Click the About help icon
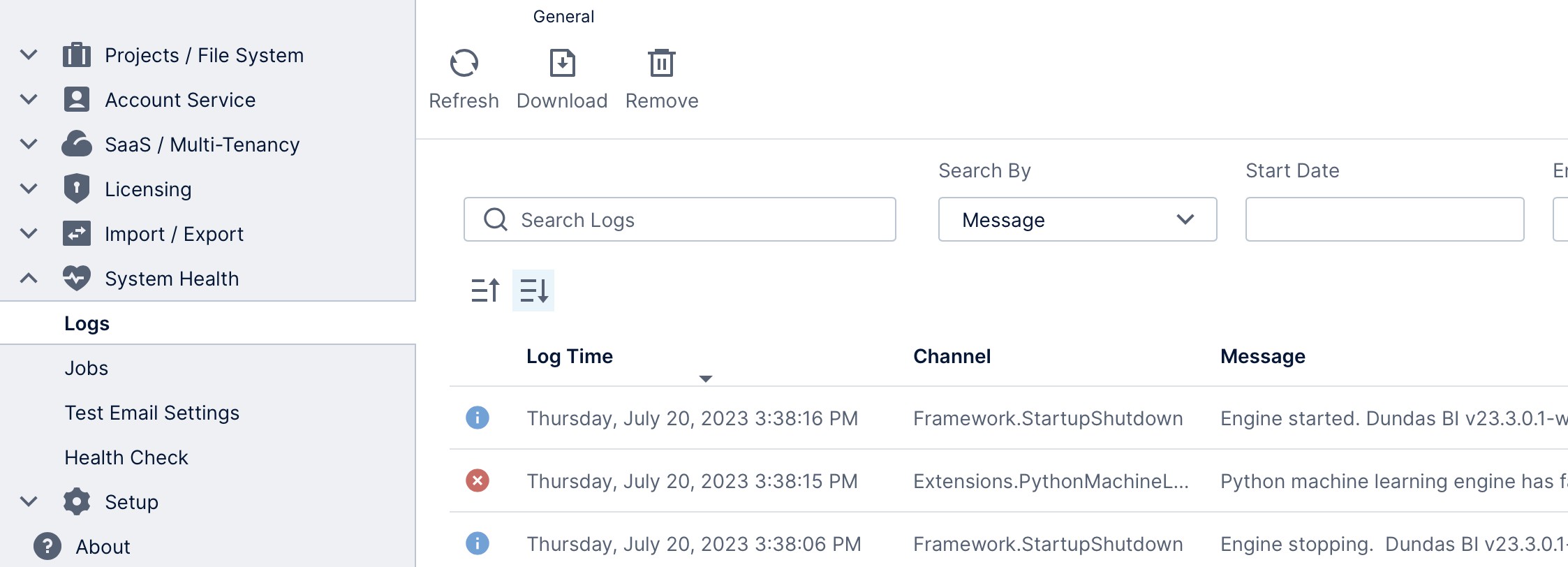The width and height of the screenshot is (1568, 567). (x=47, y=545)
